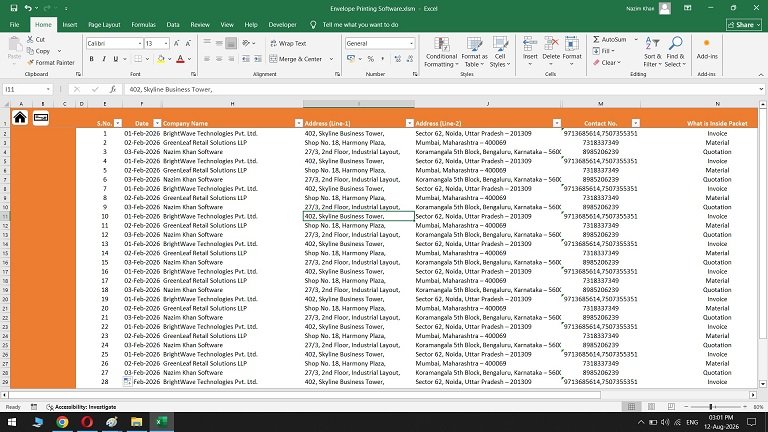Open the Borders dropdown arrow

pos(147,59)
